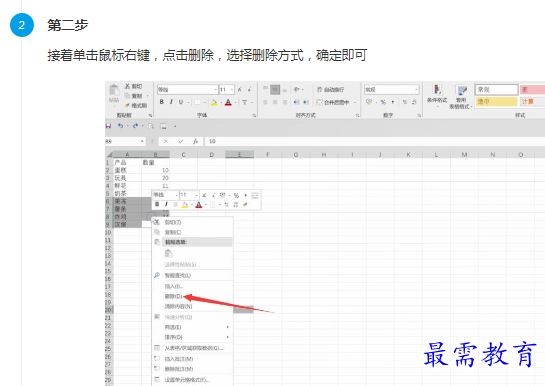545x386 pixels.
Task: Click the Insert Function fx icon
Action: point(196,141)
